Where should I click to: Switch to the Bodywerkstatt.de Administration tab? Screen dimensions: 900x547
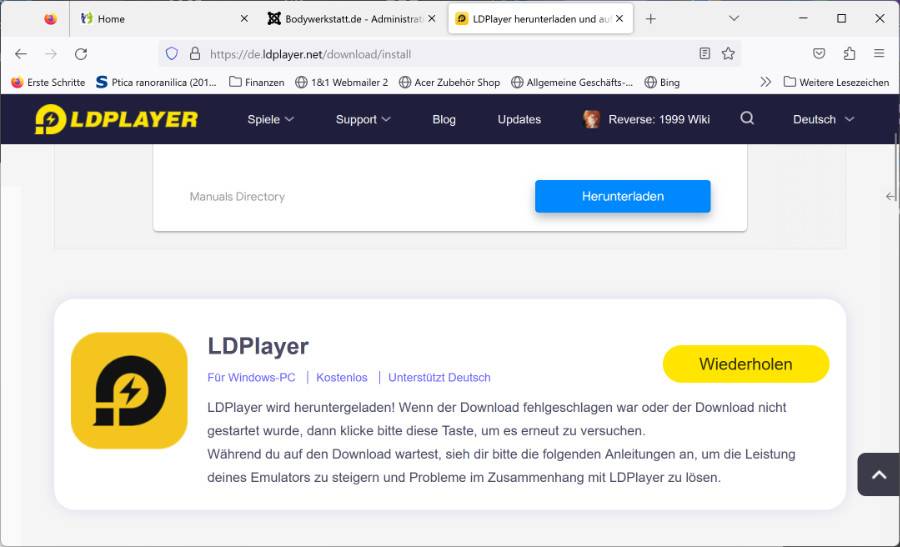[351, 19]
